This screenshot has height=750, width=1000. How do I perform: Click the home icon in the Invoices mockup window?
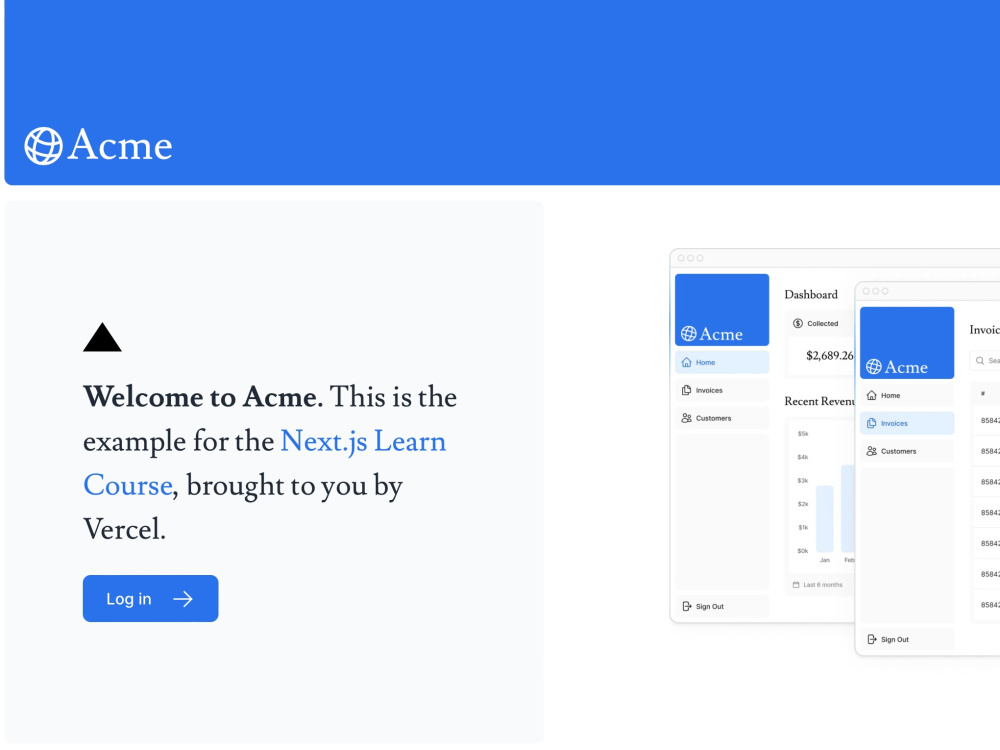[872, 395]
